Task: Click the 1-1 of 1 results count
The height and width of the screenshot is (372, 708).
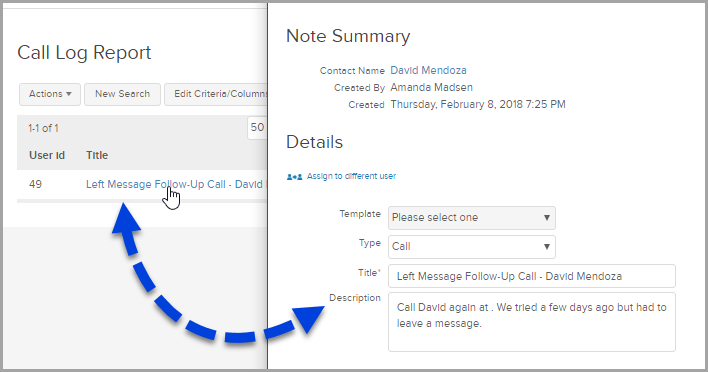Action: [43, 128]
